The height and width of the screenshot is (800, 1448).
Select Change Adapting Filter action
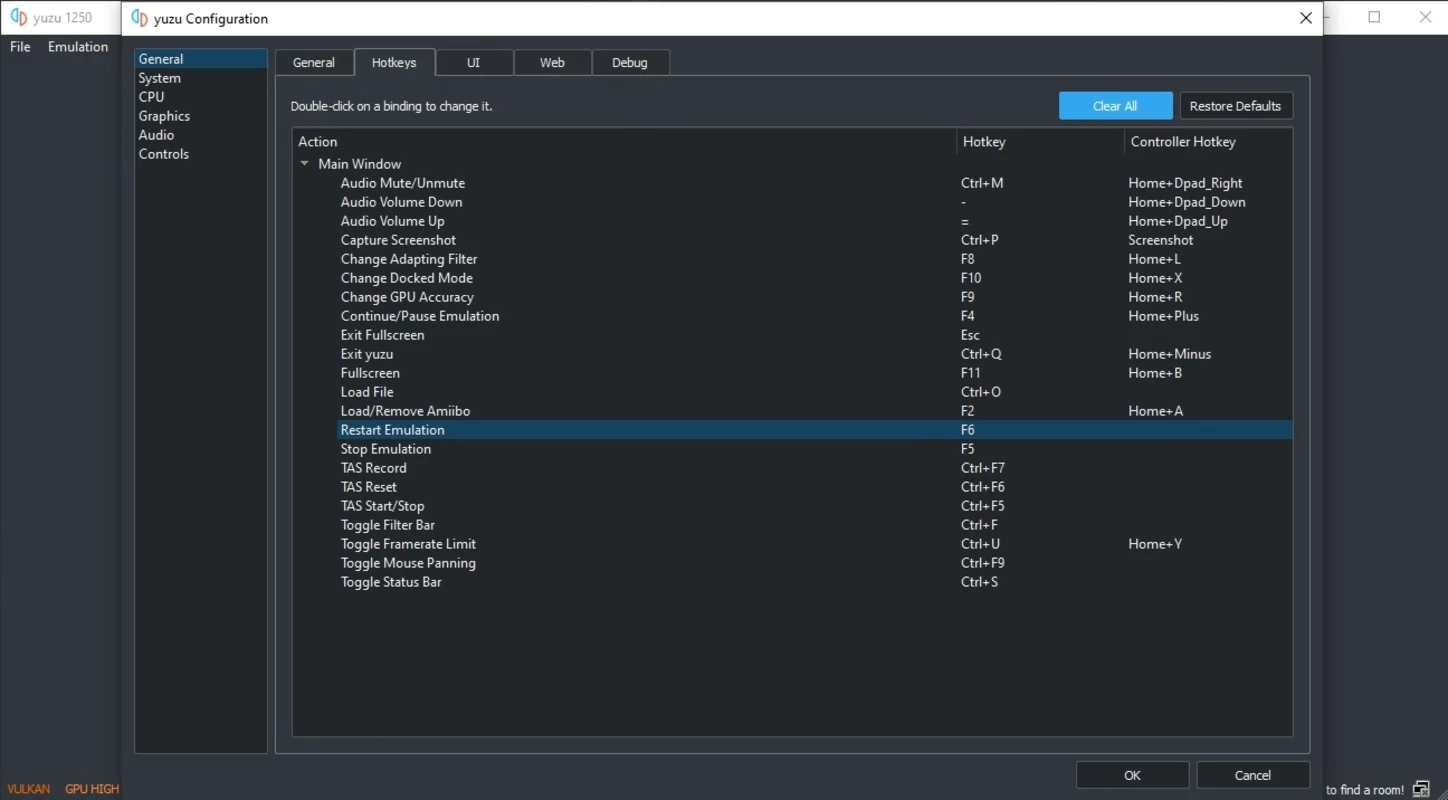pos(409,259)
